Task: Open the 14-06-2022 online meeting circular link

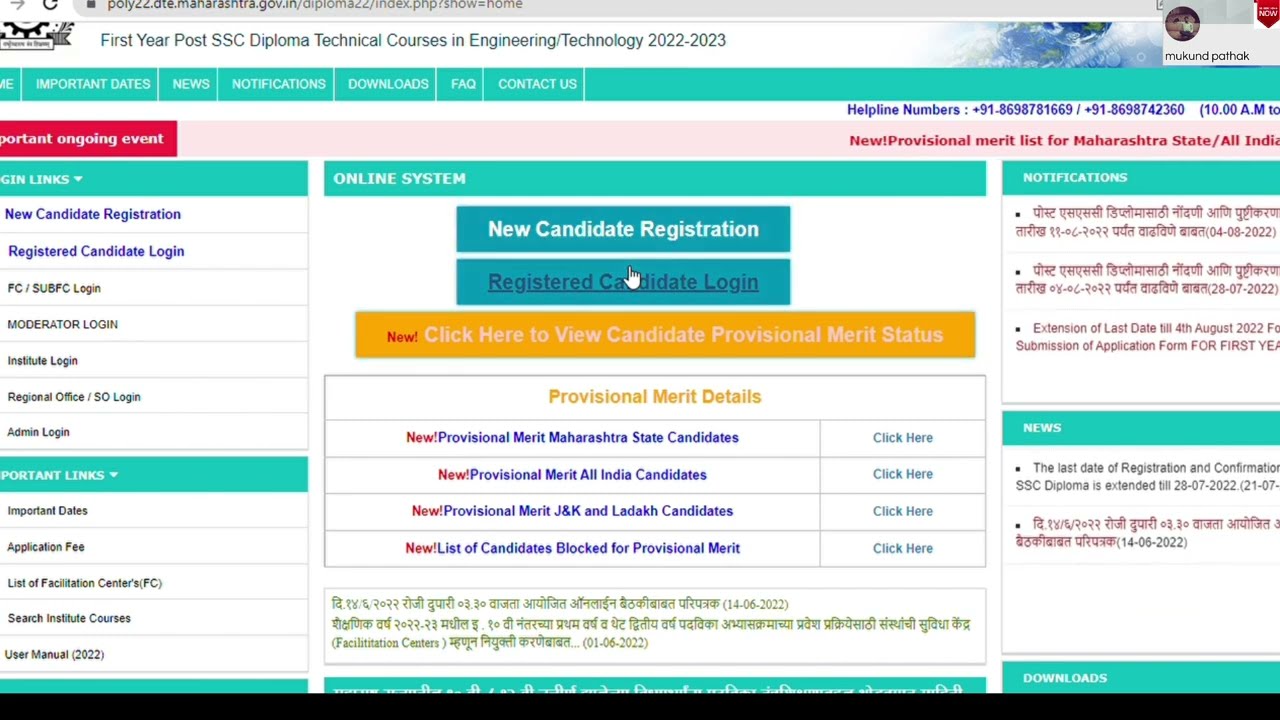Action: [560, 604]
